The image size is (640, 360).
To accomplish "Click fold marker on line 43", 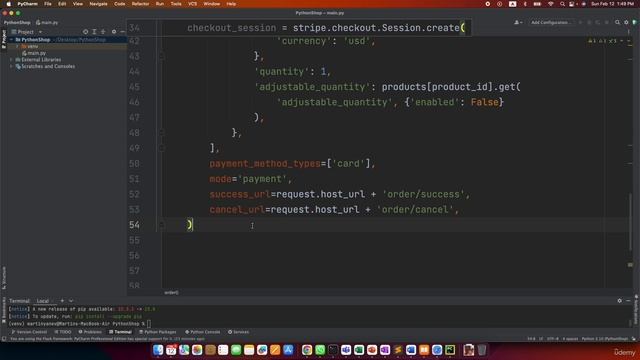I will click(162, 56).
